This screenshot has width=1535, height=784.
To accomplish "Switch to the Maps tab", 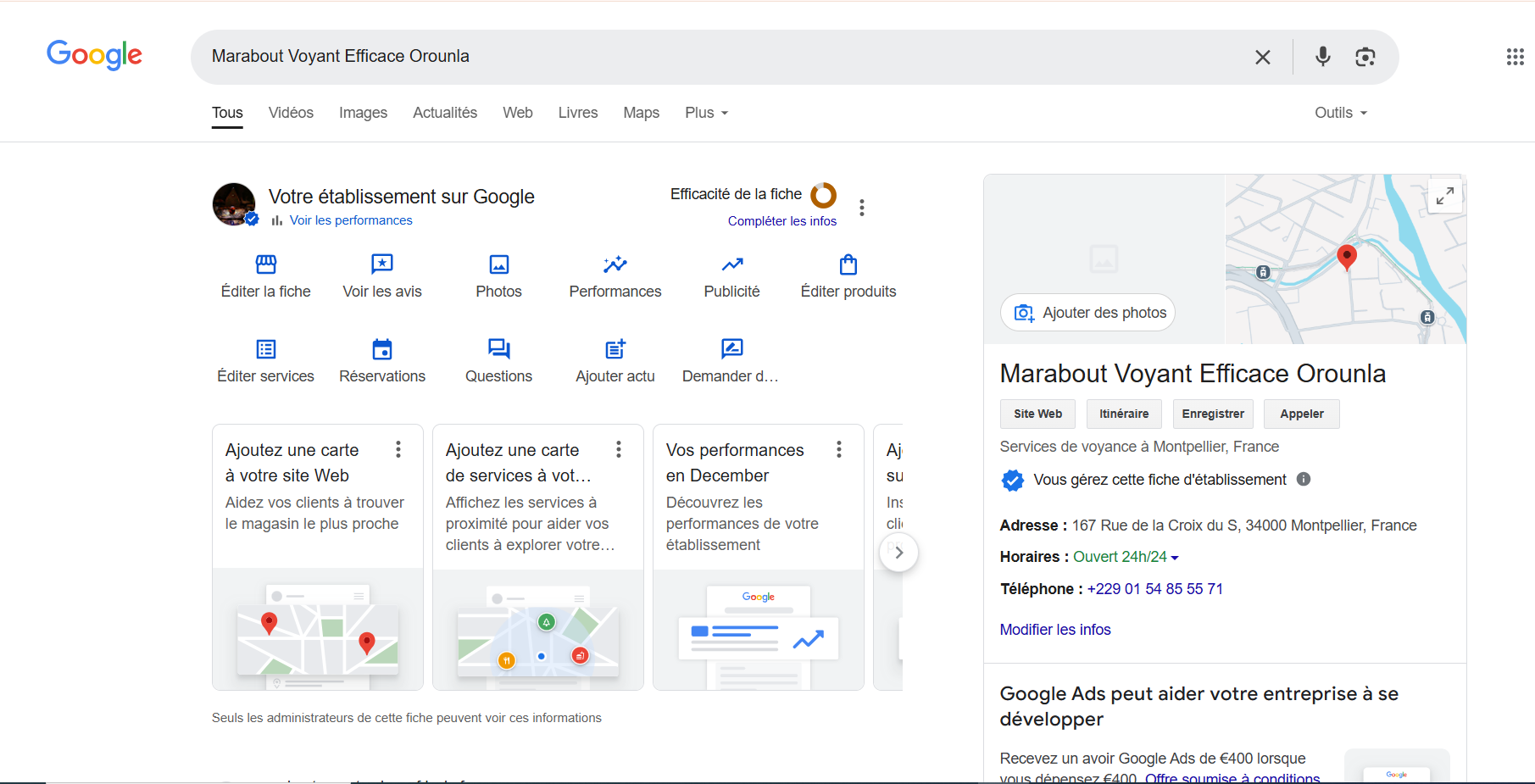I will [641, 113].
